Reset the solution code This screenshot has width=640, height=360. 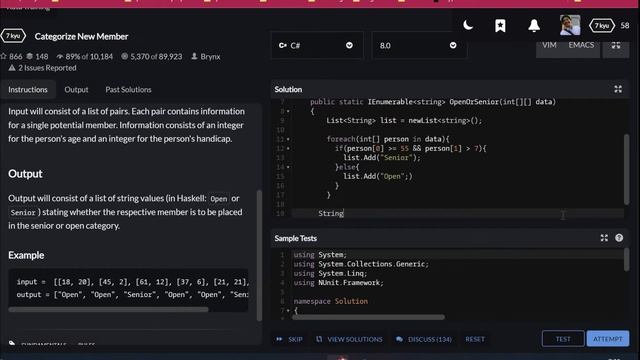(x=475, y=339)
